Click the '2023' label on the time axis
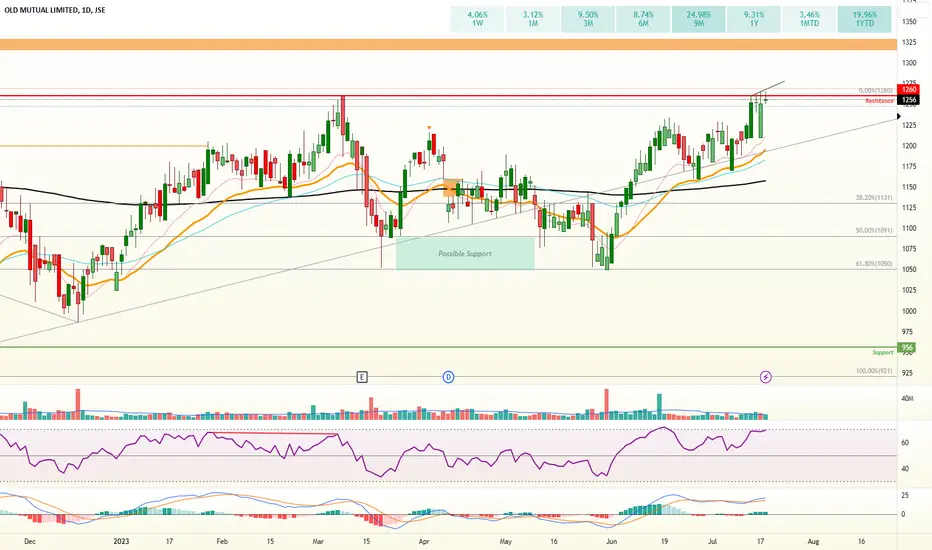Image resolution: width=932 pixels, height=550 pixels. 121,541
